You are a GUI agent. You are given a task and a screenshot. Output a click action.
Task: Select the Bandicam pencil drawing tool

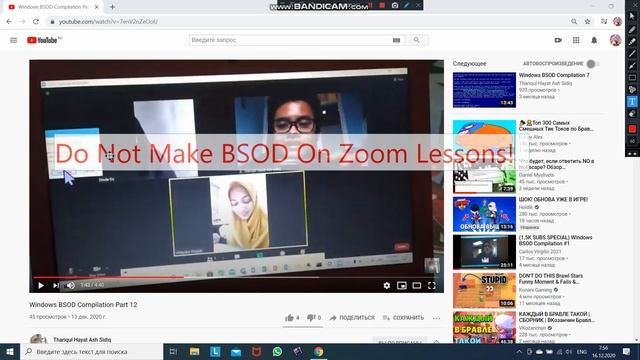pos(632,29)
